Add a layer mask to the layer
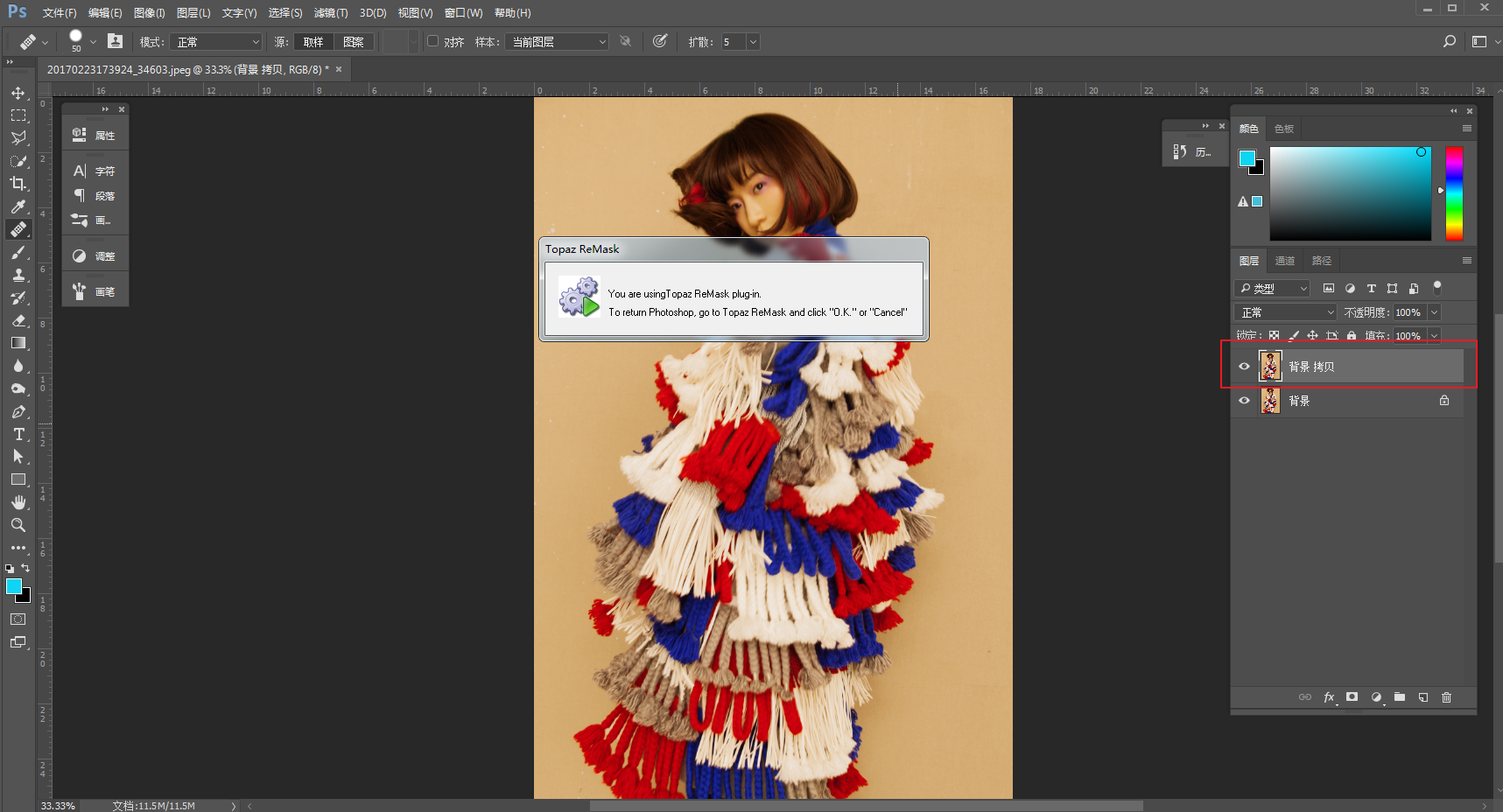Image resolution: width=1503 pixels, height=812 pixels. pos(1352,697)
